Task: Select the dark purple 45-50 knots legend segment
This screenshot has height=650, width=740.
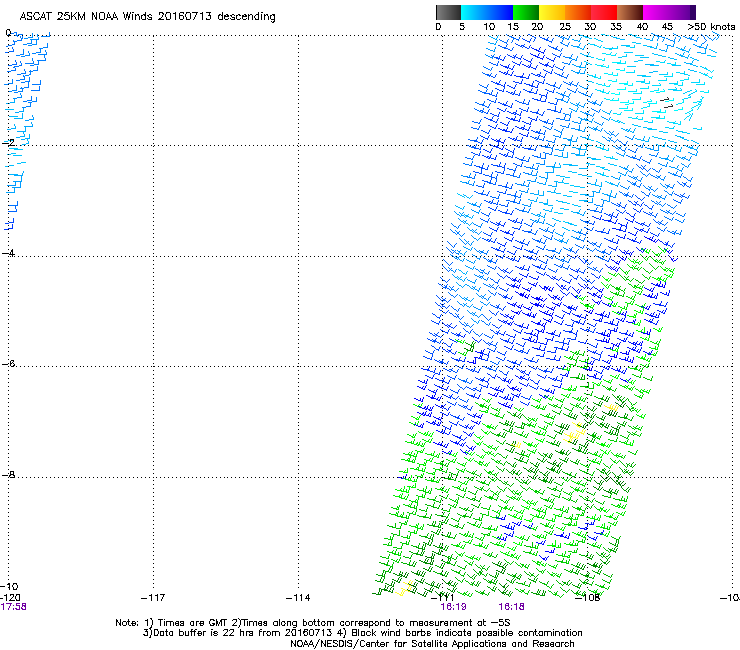Action: [682, 12]
